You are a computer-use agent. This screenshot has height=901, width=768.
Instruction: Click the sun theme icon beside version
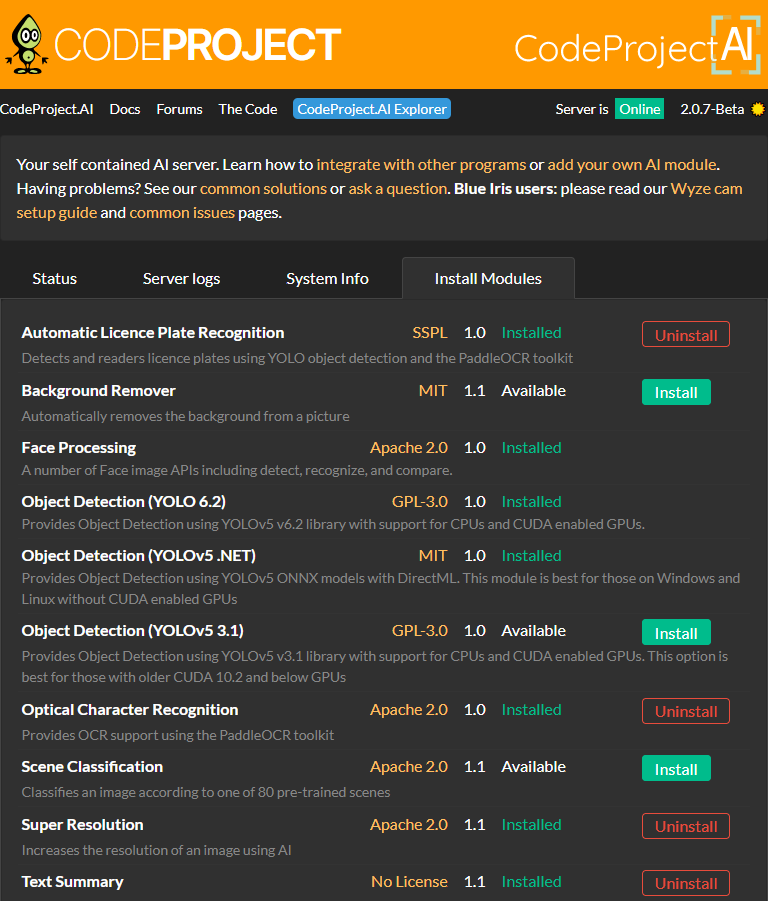click(x=758, y=109)
